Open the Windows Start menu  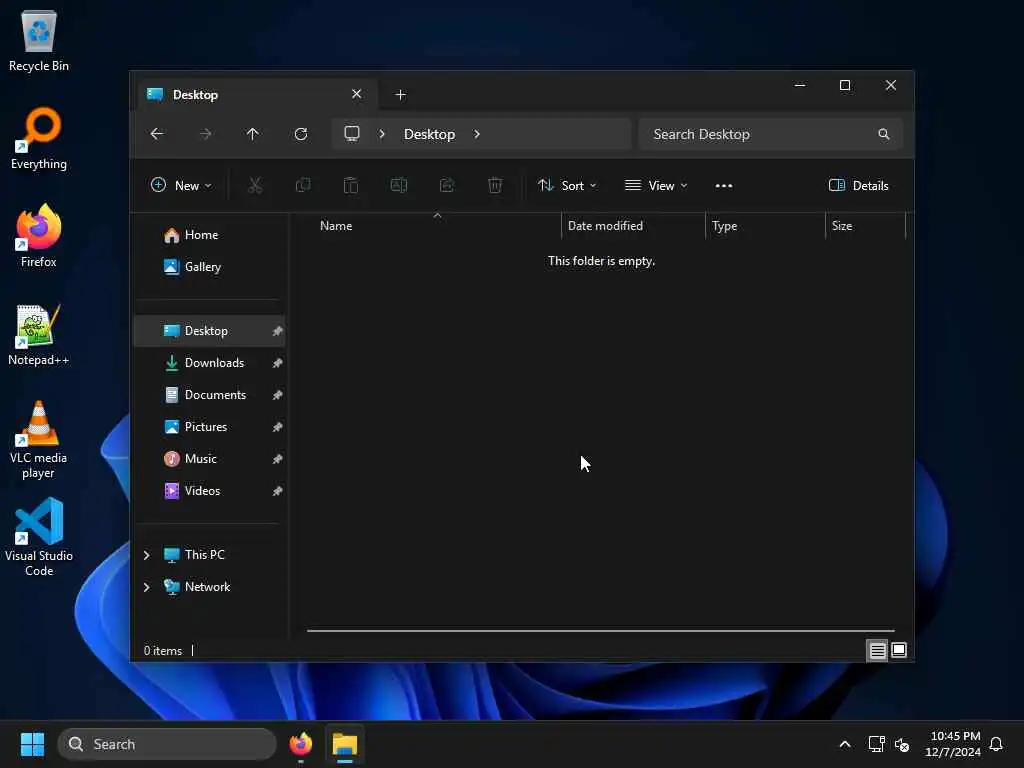coord(32,744)
